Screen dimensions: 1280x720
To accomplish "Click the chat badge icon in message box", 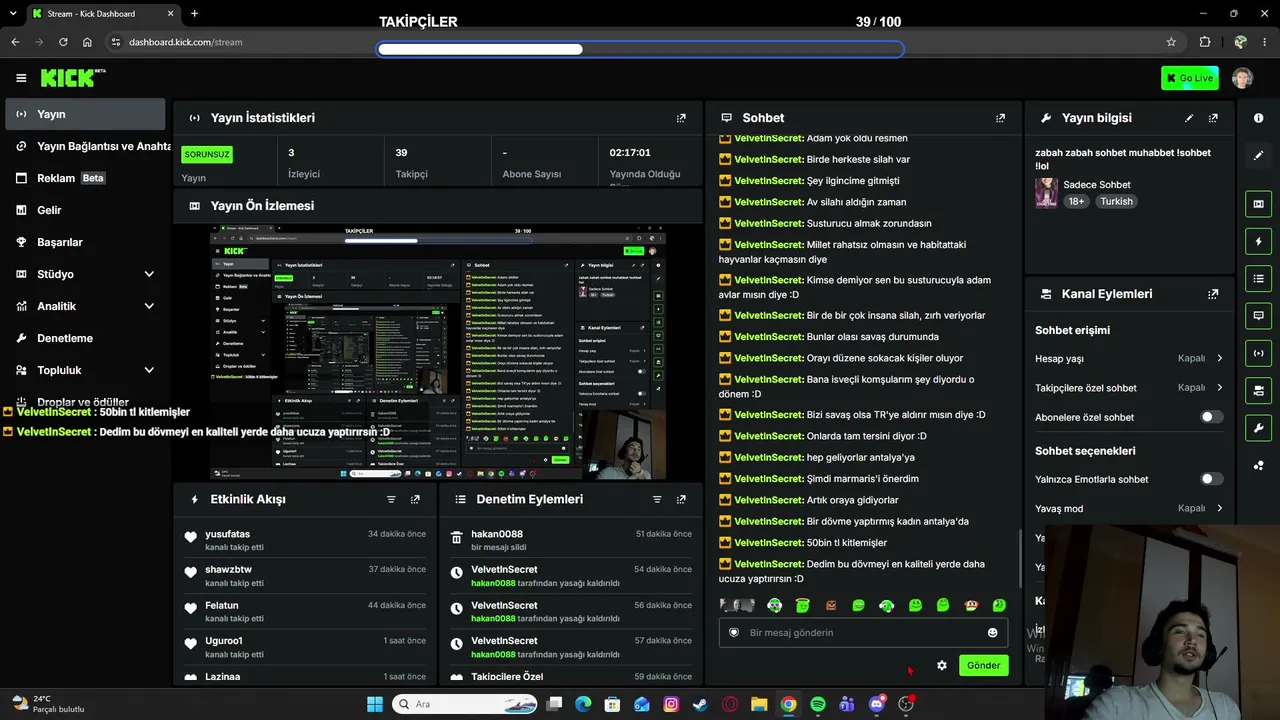I will click(x=734, y=632).
